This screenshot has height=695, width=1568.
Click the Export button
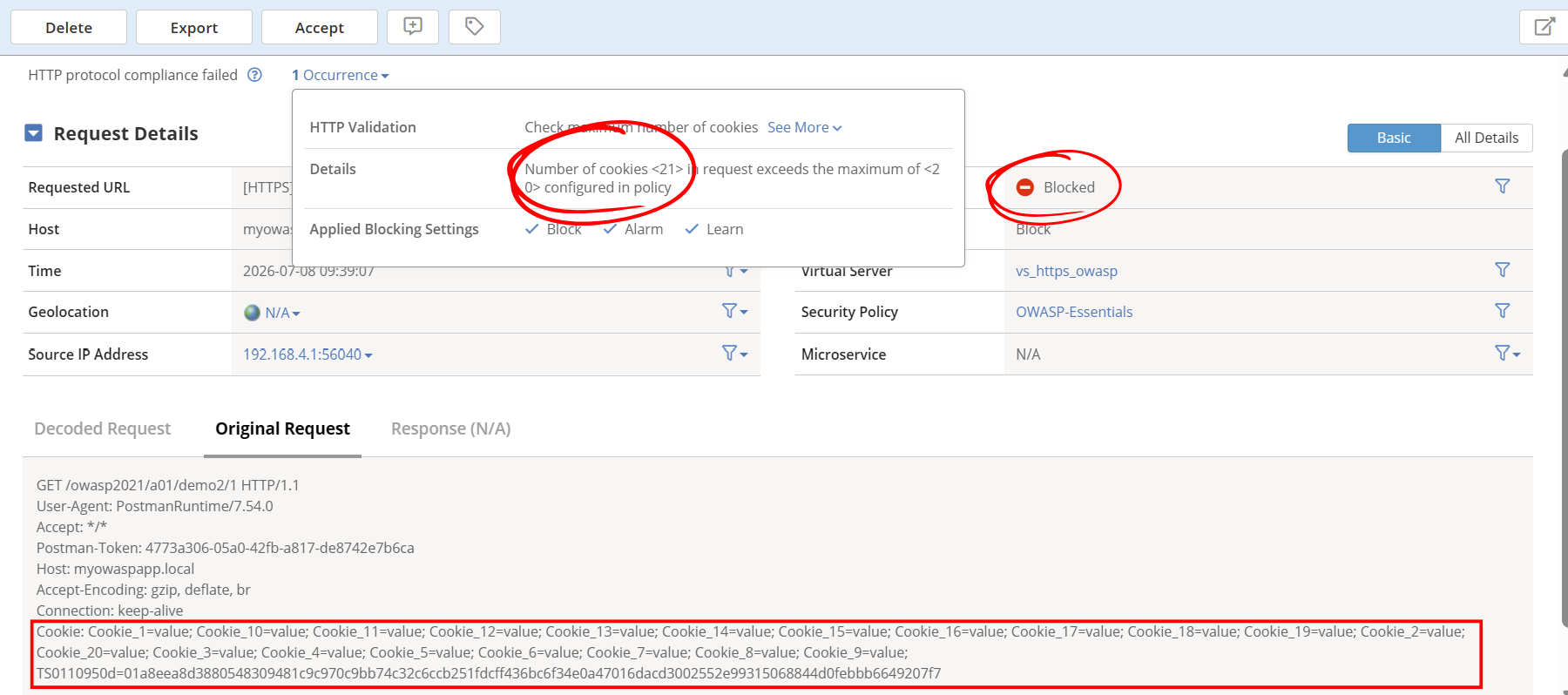click(194, 27)
